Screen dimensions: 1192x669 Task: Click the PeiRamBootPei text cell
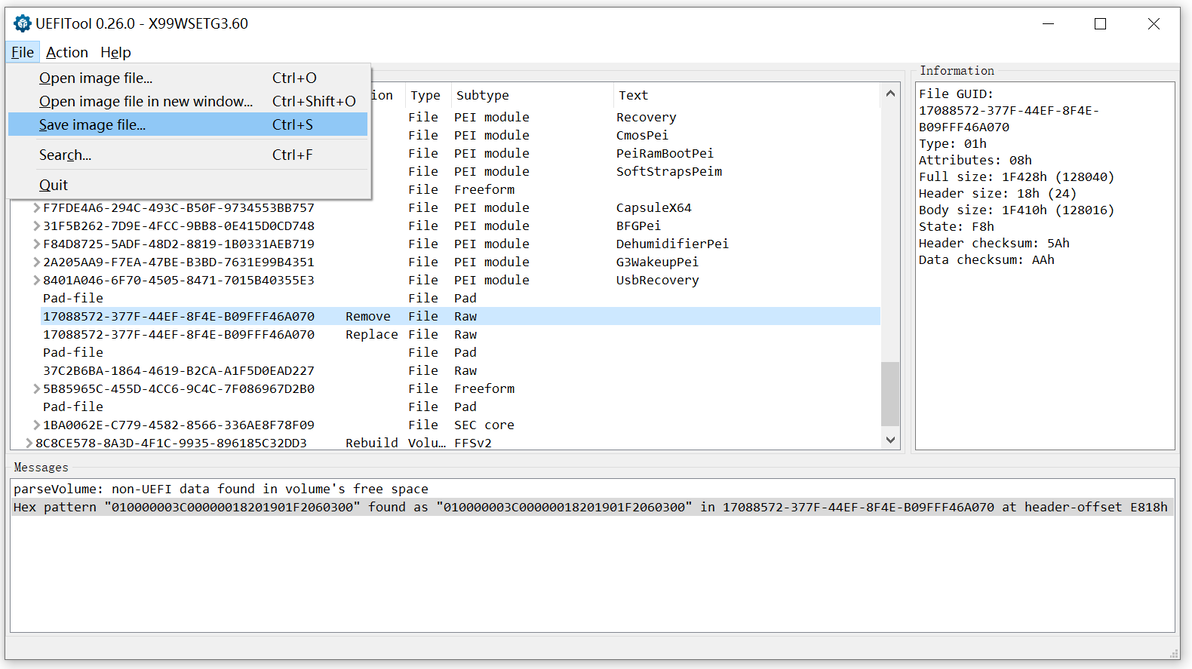(x=665, y=154)
